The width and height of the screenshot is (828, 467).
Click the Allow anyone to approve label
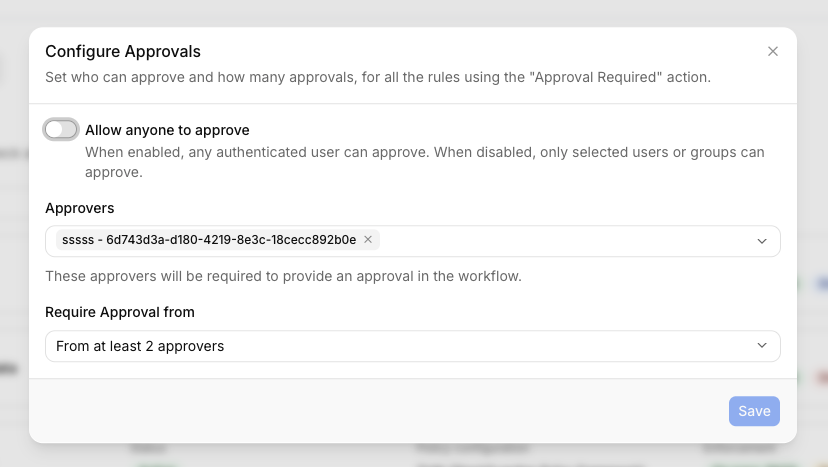(167, 130)
